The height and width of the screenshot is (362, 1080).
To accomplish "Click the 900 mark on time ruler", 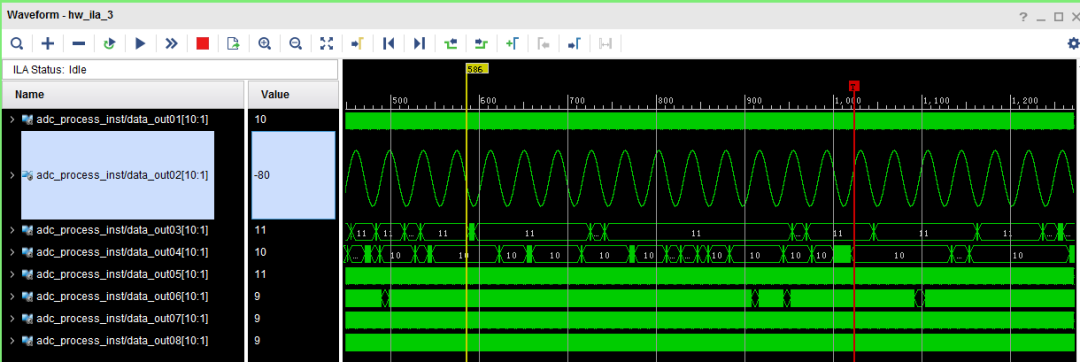I will click(754, 100).
